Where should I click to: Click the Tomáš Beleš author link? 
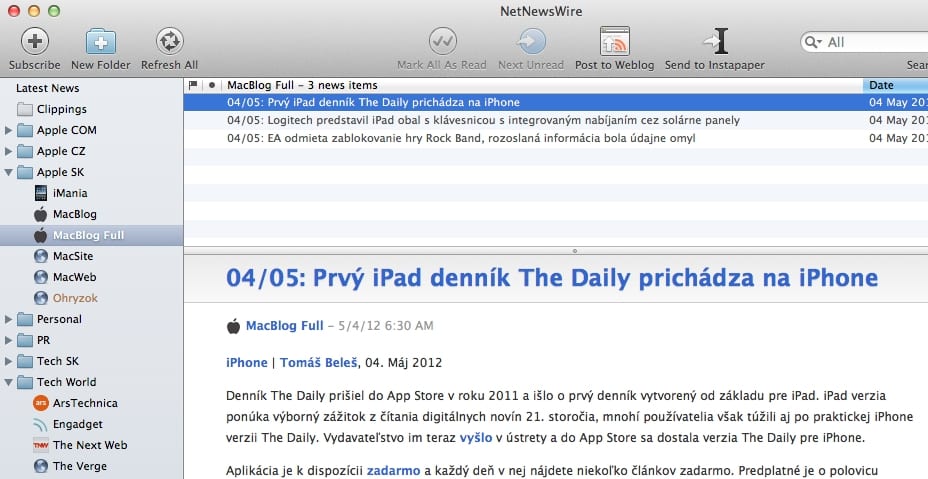[x=318, y=362]
